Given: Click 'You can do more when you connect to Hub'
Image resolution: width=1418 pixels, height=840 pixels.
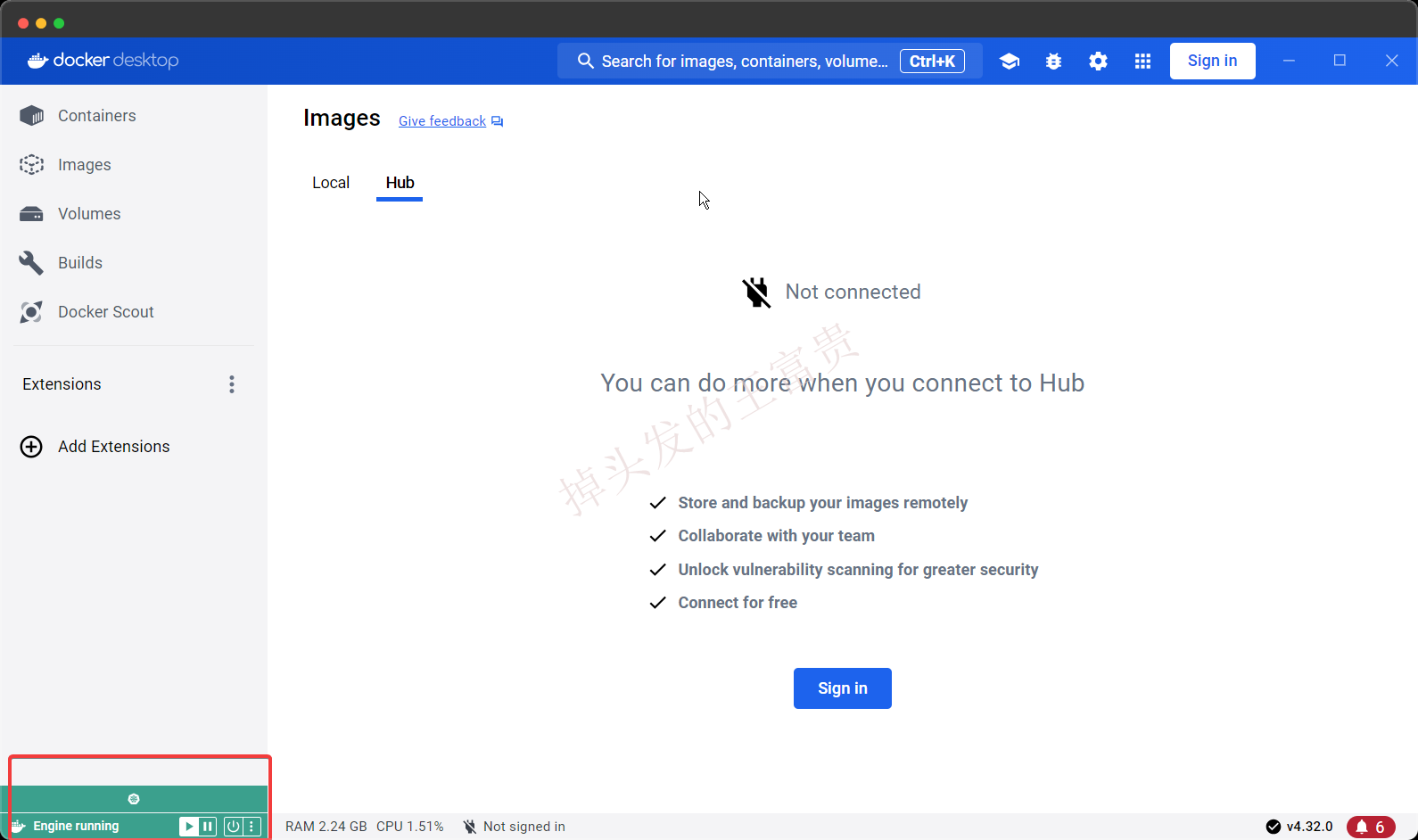Looking at the screenshot, I should [843, 383].
